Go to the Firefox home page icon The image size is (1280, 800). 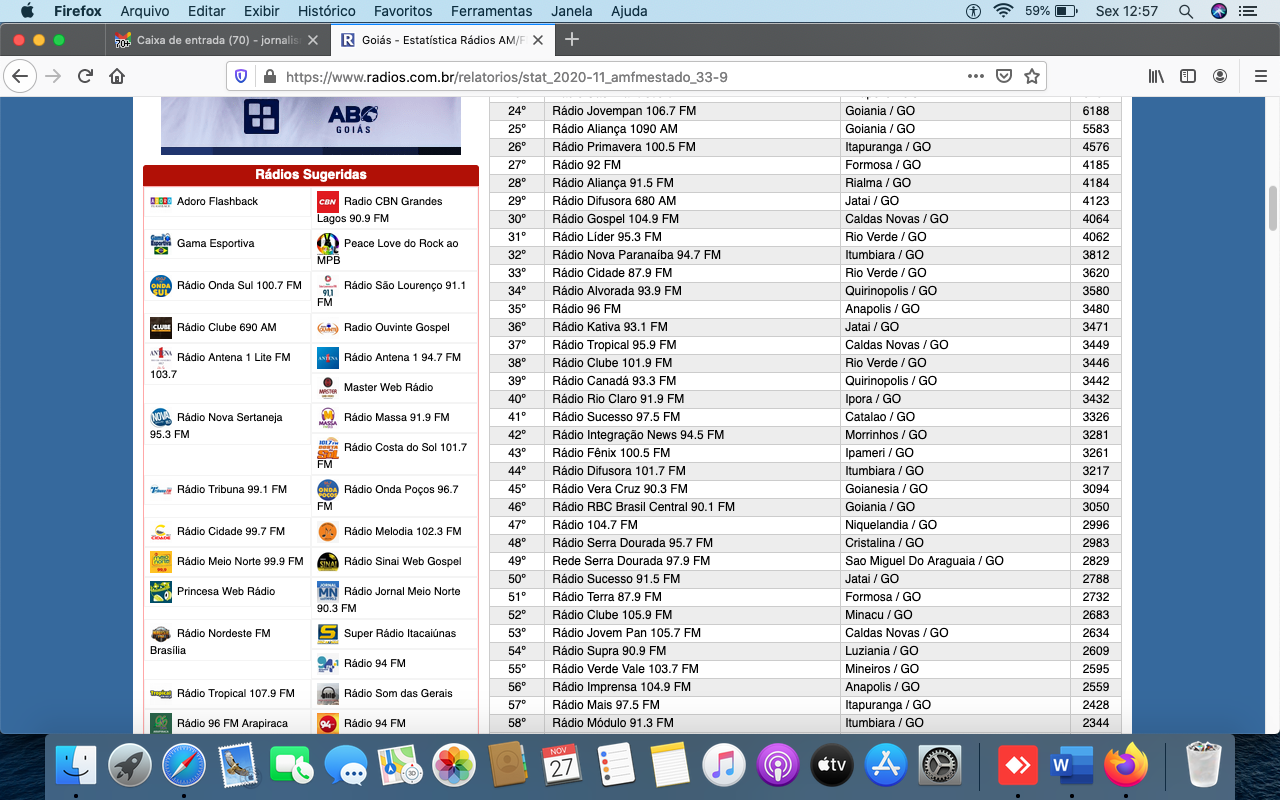point(117,76)
